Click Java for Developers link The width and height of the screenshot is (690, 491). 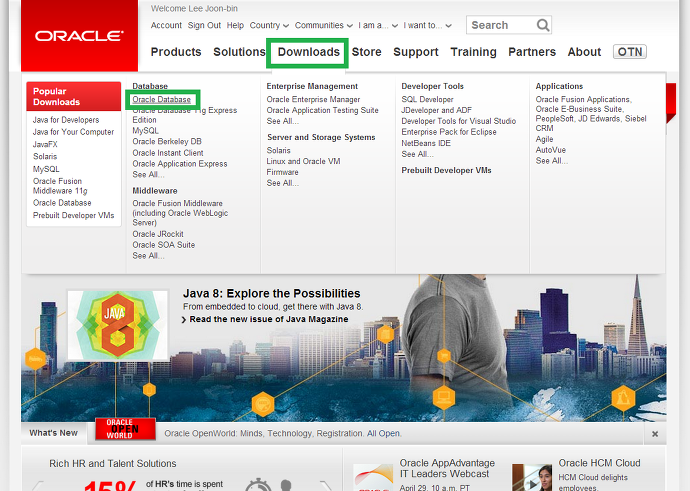(x=66, y=120)
